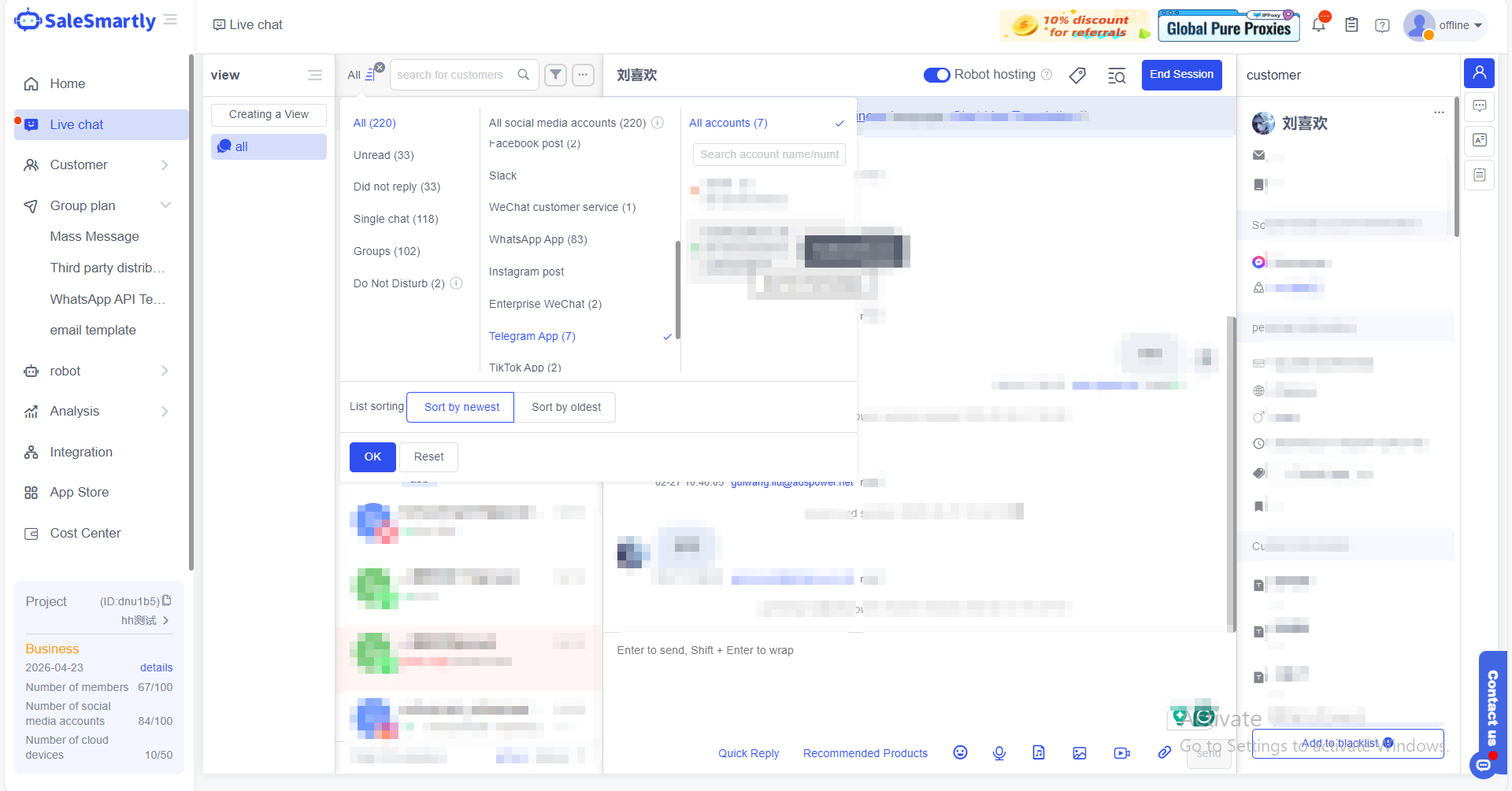Screen dimensions: 1512x791
Task: Click the tag icon in chat header
Action: click(1077, 76)
